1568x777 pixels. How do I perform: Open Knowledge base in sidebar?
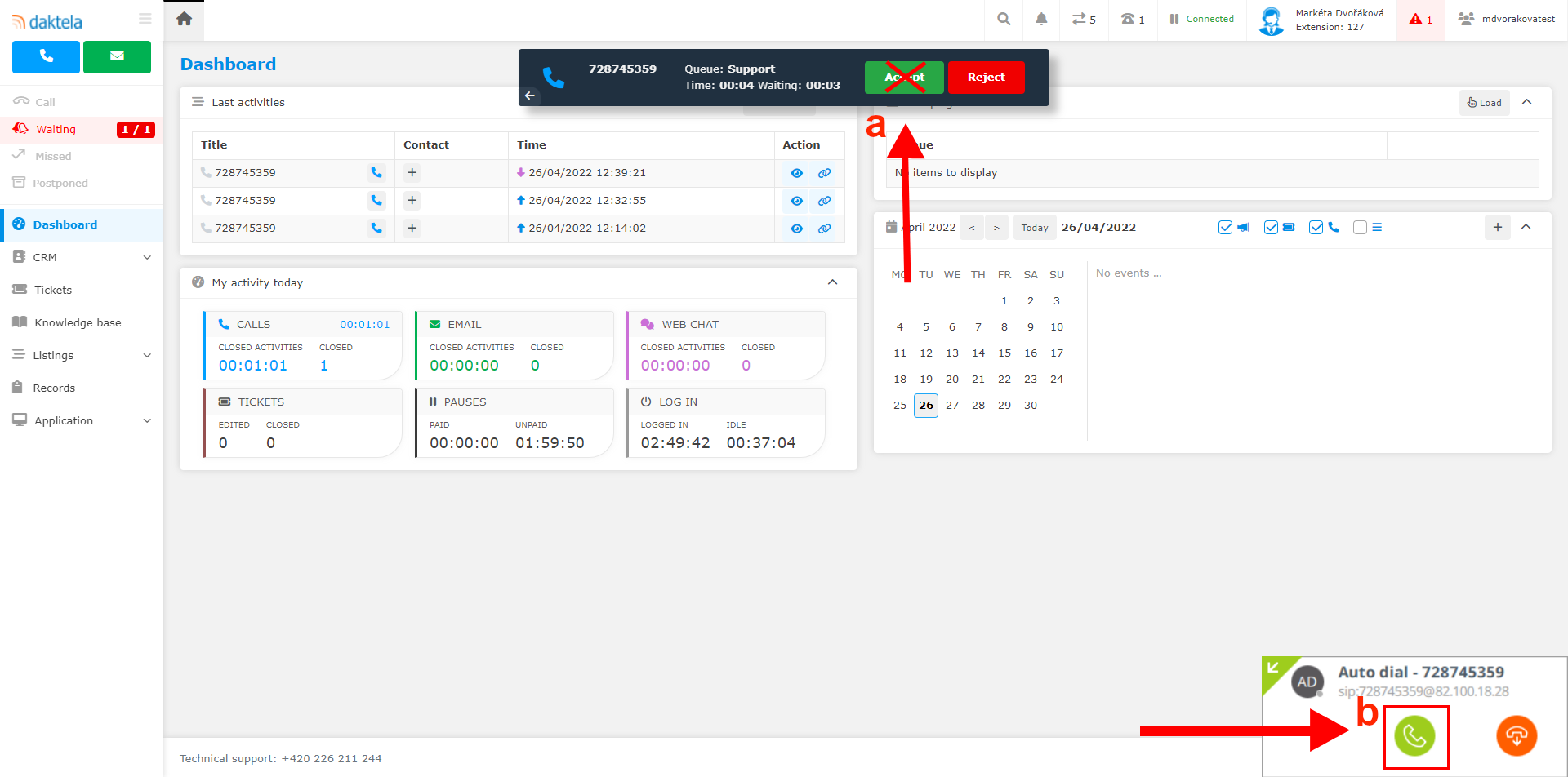78,322
